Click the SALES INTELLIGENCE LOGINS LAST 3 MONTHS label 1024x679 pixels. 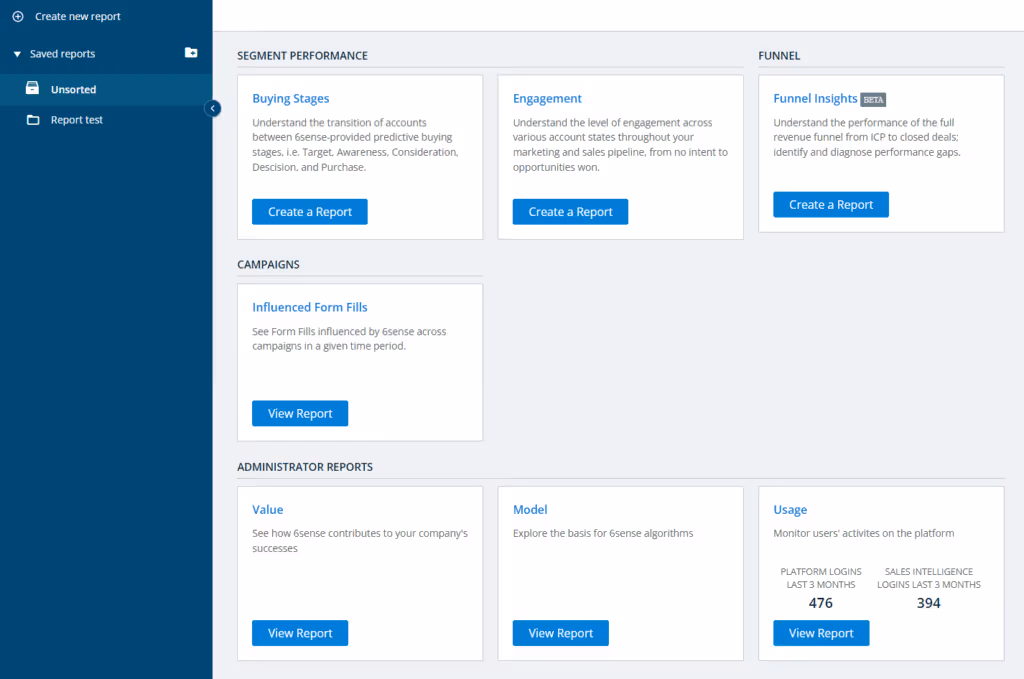[x=929, y=578]
